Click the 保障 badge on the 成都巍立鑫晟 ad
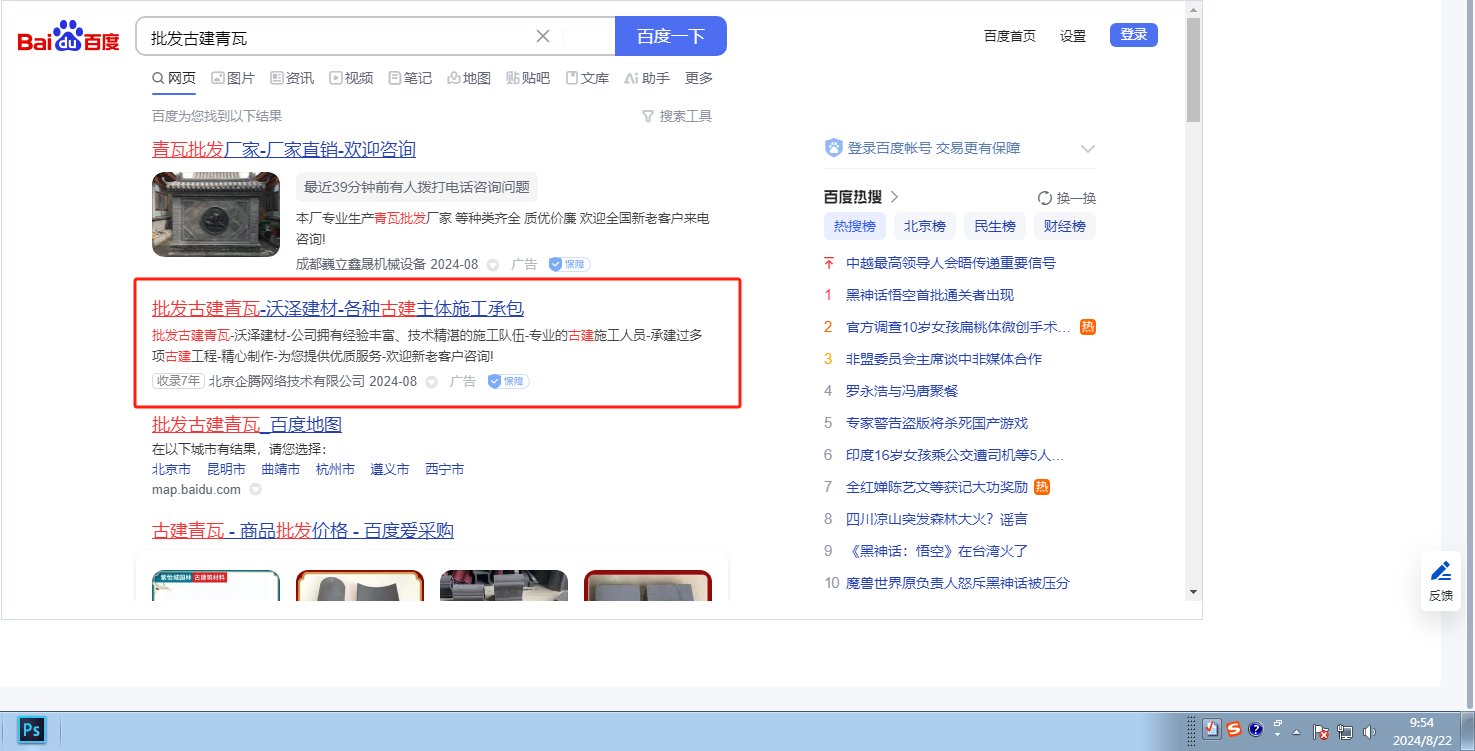The width and height of the screenshot is (1475, 751). 569,264
